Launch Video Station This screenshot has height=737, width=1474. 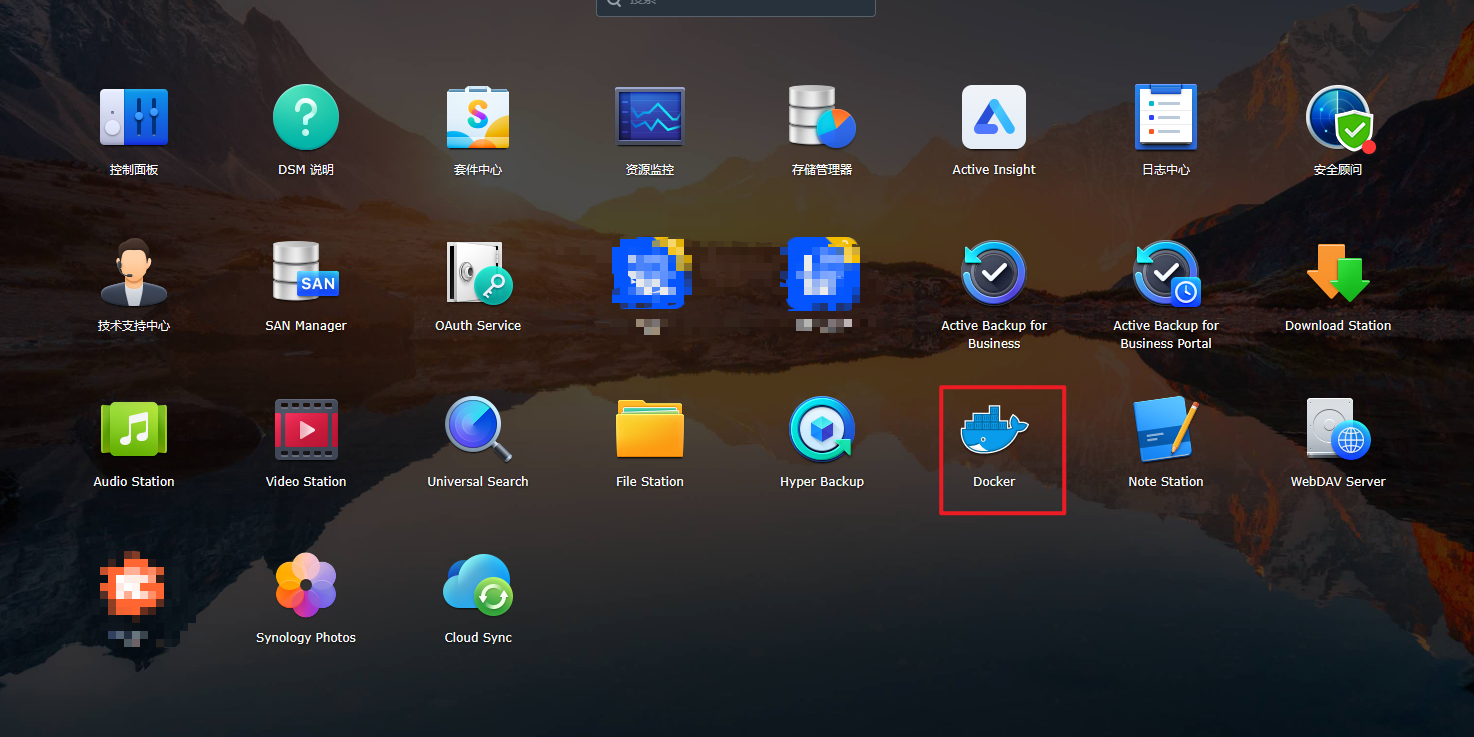[x=306, y=429]
